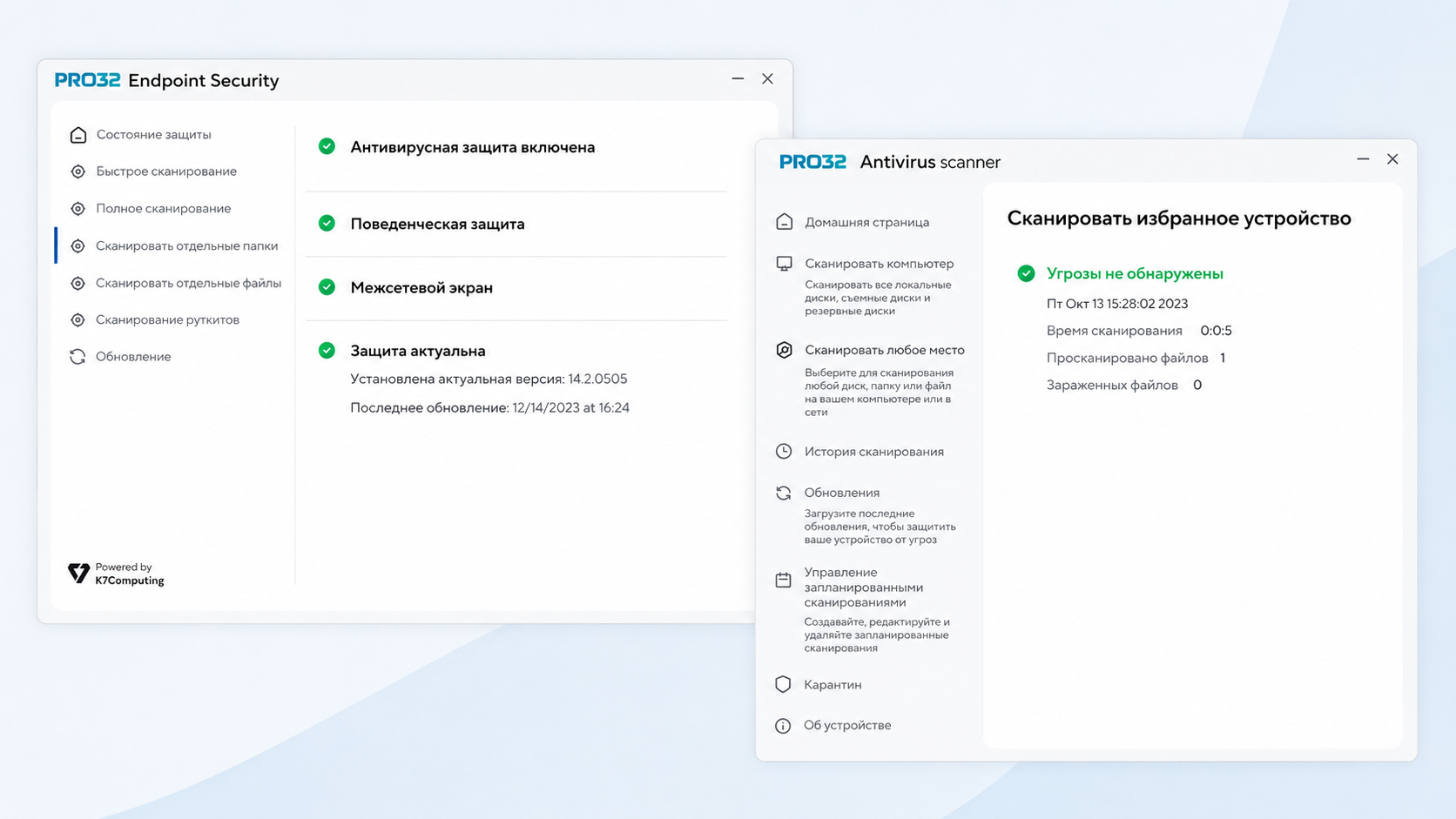Click Антивирусная защита включена status
1456x819 pixels.
point(473,147)
